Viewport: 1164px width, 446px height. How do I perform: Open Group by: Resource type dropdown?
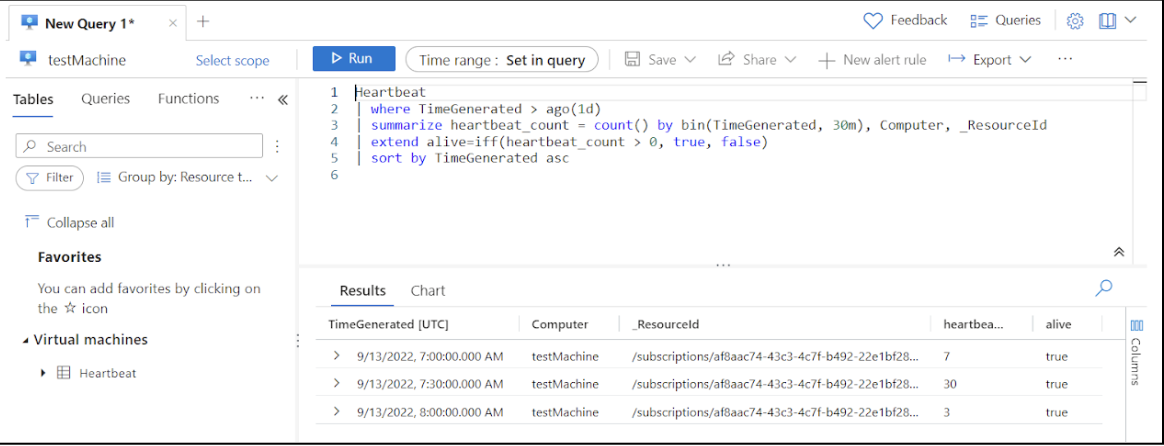[188, 178]
